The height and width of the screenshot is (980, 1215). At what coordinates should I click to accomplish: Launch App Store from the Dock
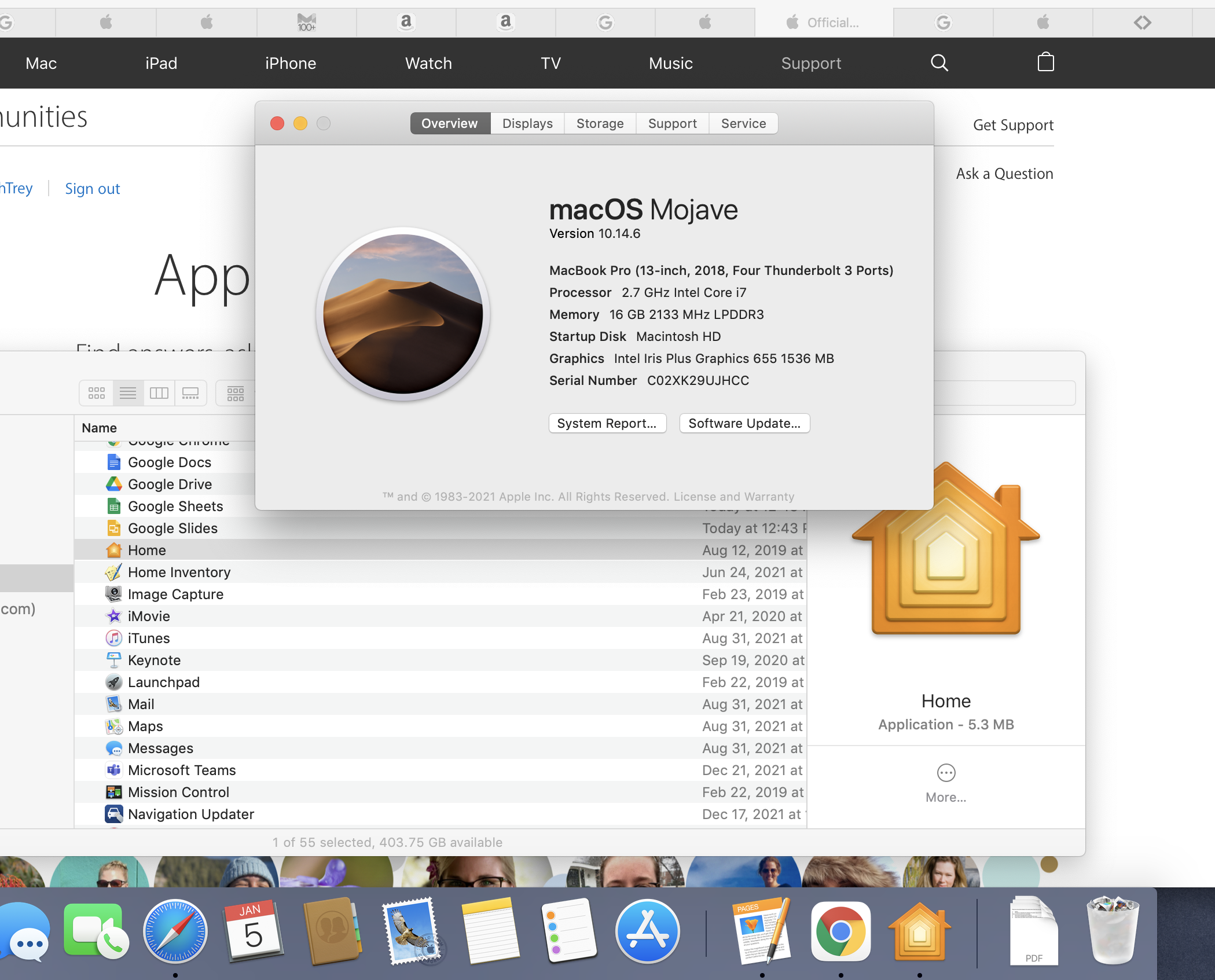tap(647, 932)
